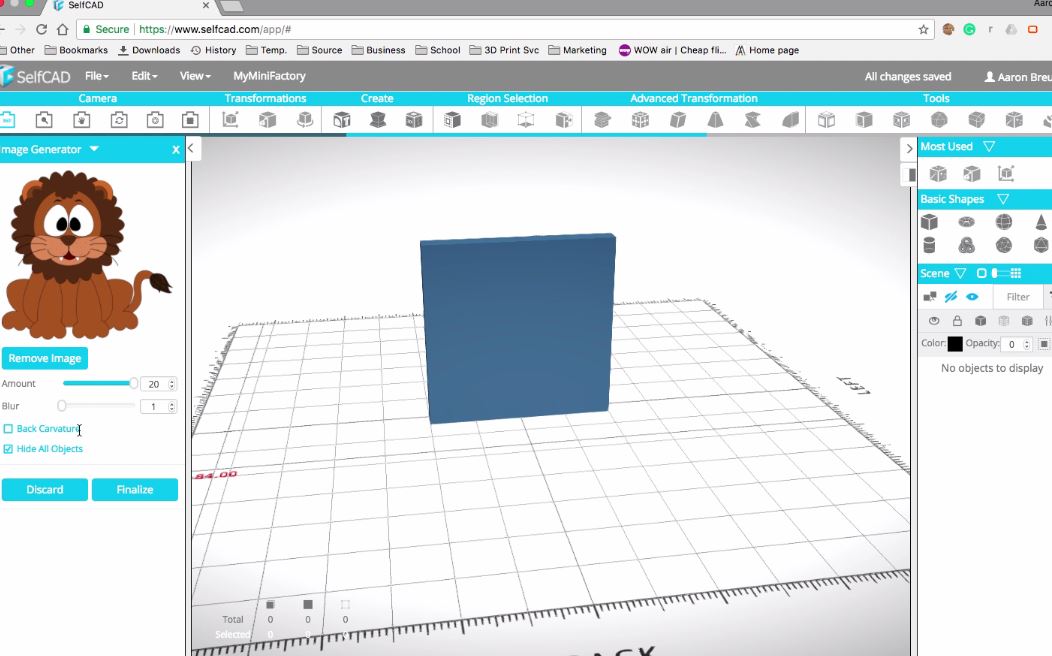
Task: Select the pan (hand) camera tool
Action: click(x=81, y=120)
